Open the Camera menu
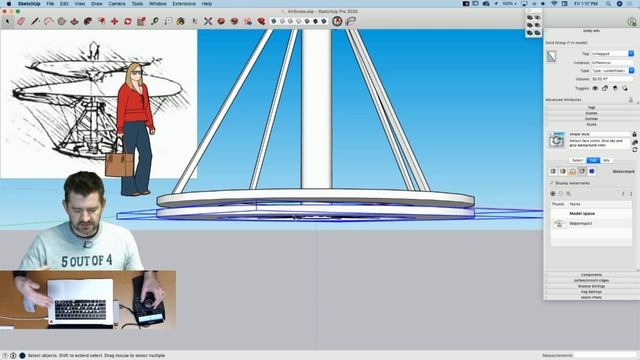The width and height of the screenshot is (640, 360). [x=117, y=4]
